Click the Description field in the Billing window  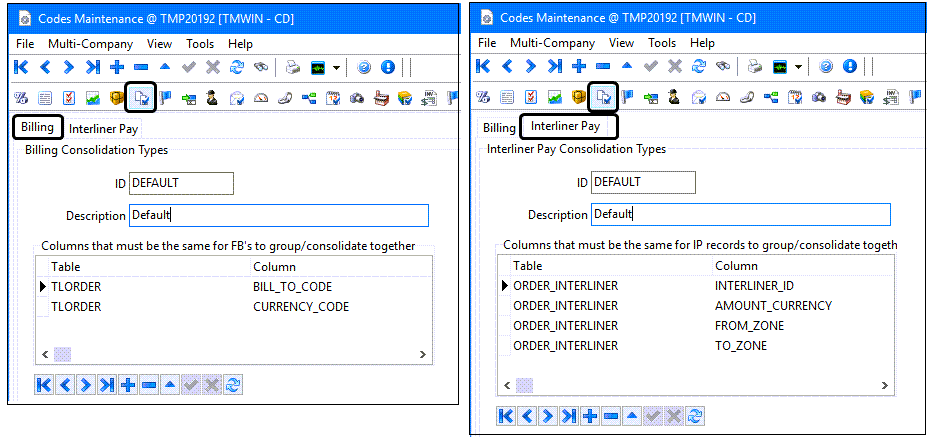pos(278,215)
